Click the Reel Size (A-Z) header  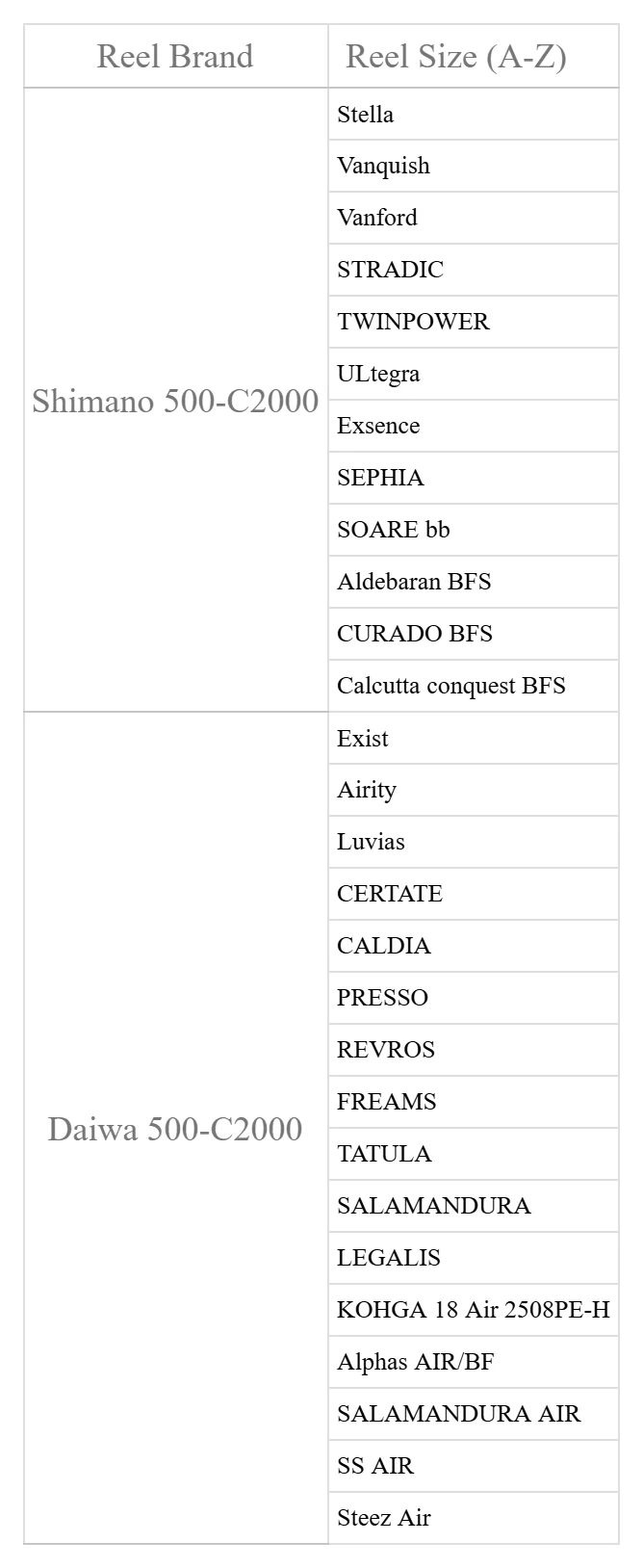[473, 56]
